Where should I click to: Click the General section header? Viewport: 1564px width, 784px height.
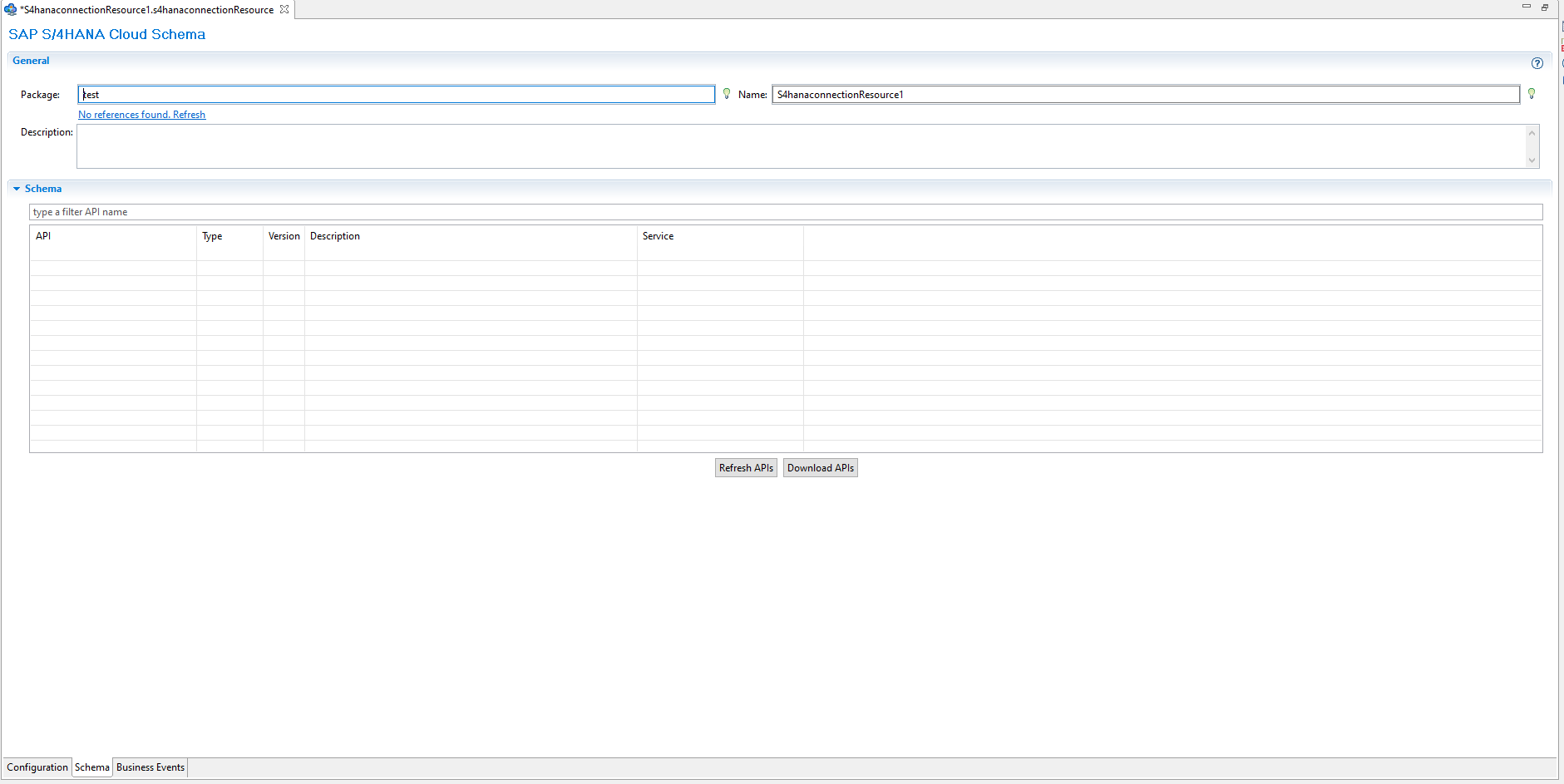point(31,61)
